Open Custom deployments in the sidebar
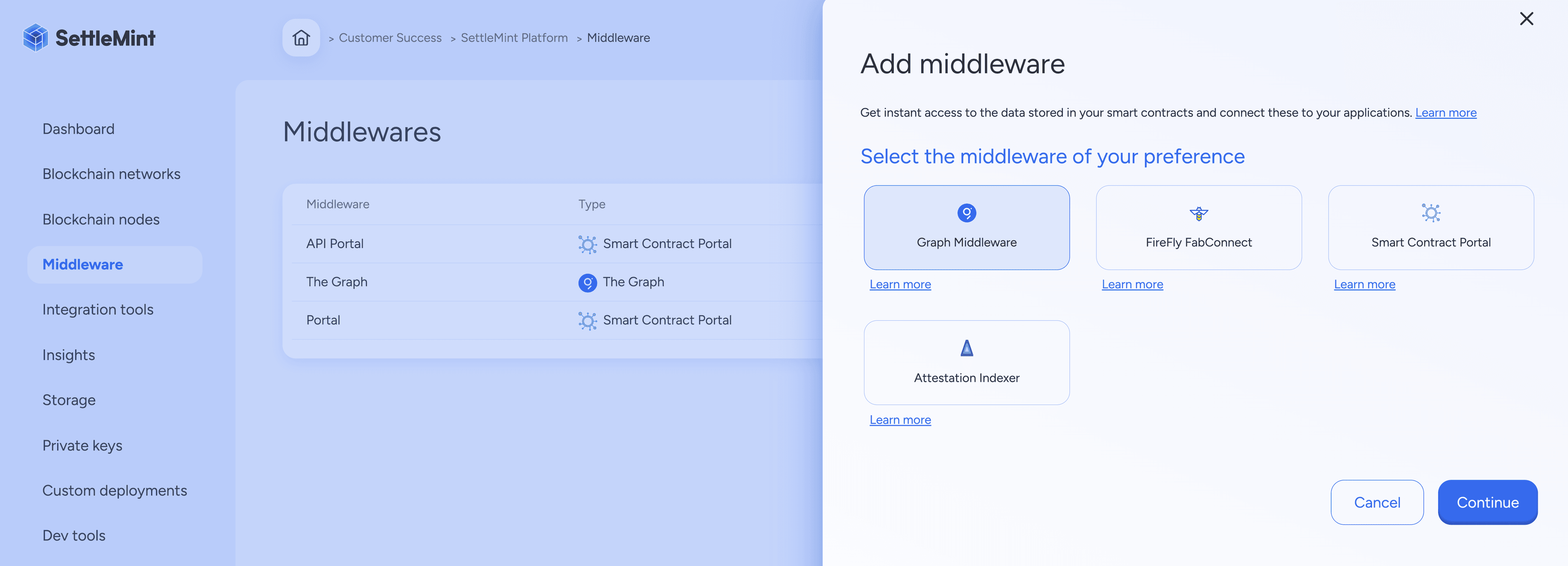This screenshot has height=566, width=1568. point(114,490)
